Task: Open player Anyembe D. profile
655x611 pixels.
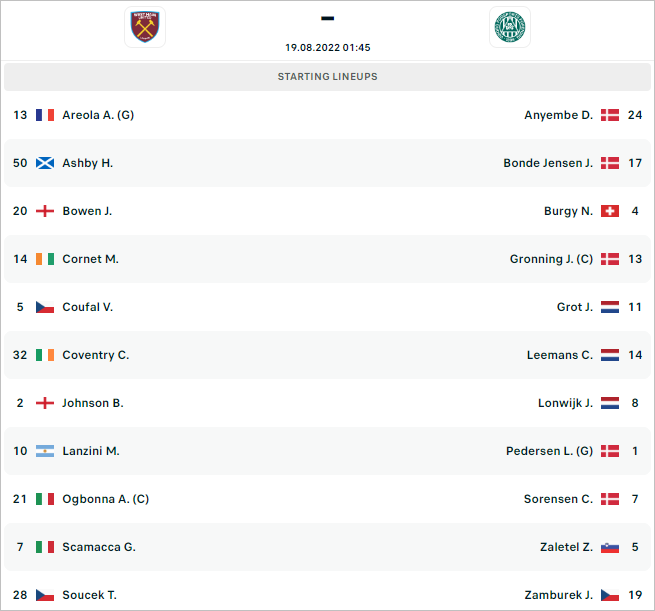Action: [x=559, y=115]
